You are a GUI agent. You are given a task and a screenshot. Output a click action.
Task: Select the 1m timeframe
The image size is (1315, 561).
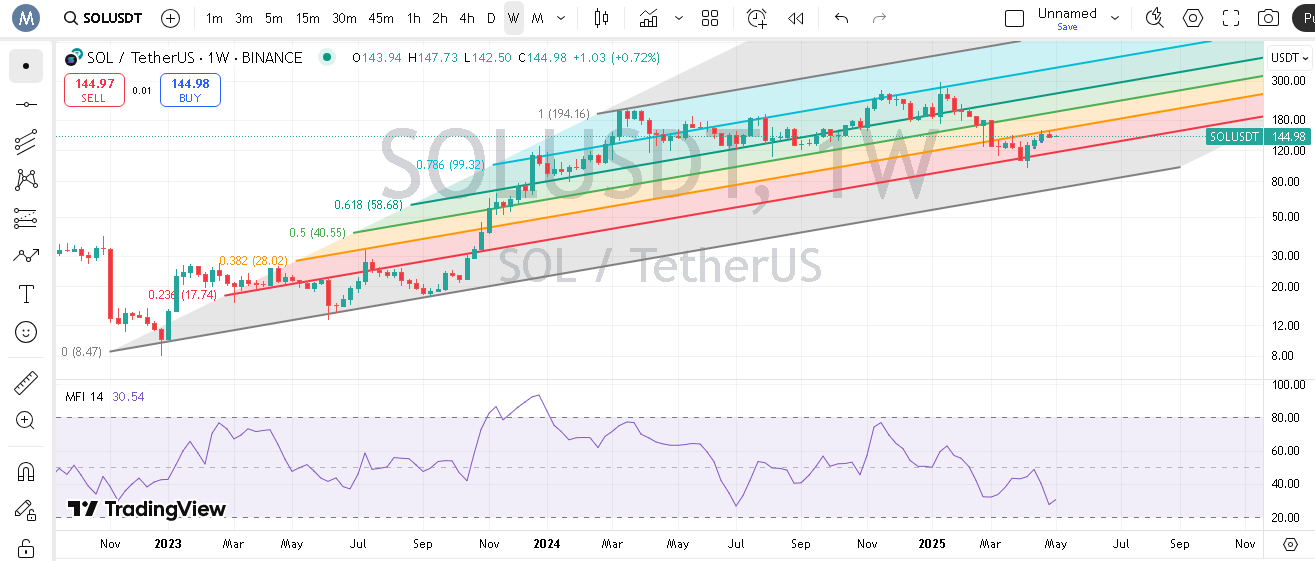[x=214, y=18]
